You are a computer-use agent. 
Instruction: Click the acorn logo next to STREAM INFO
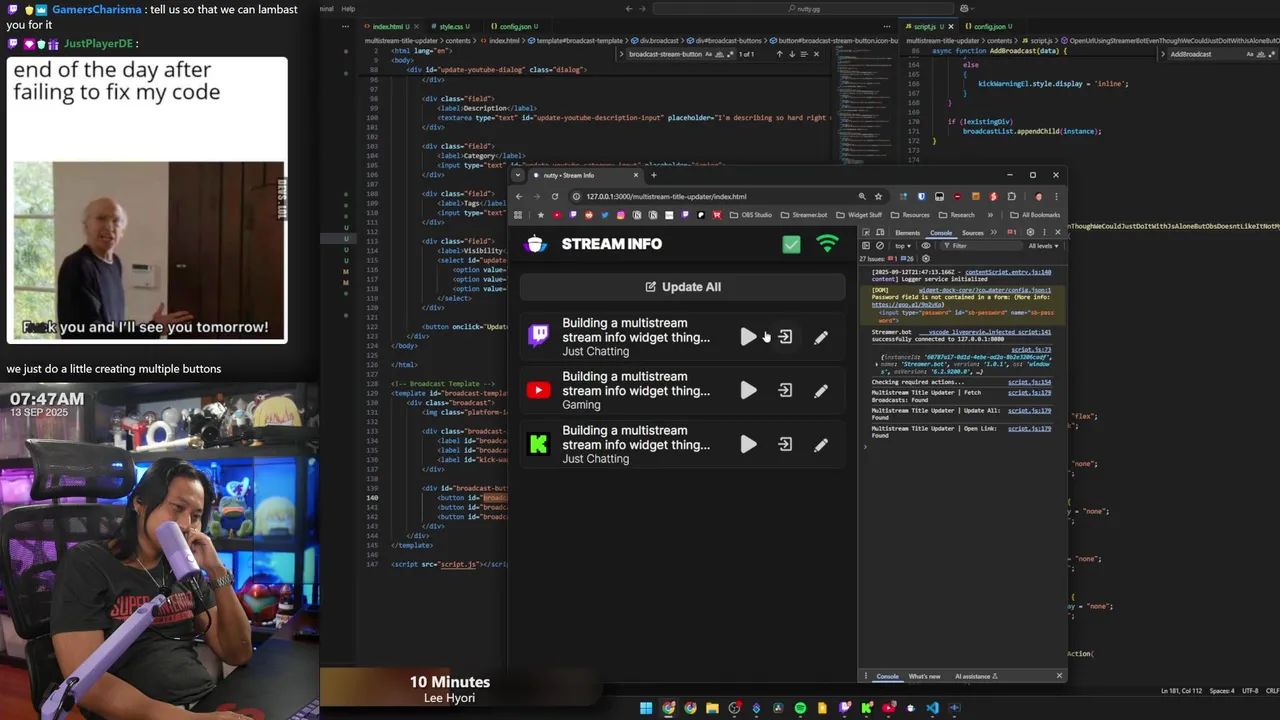[536, 244]
